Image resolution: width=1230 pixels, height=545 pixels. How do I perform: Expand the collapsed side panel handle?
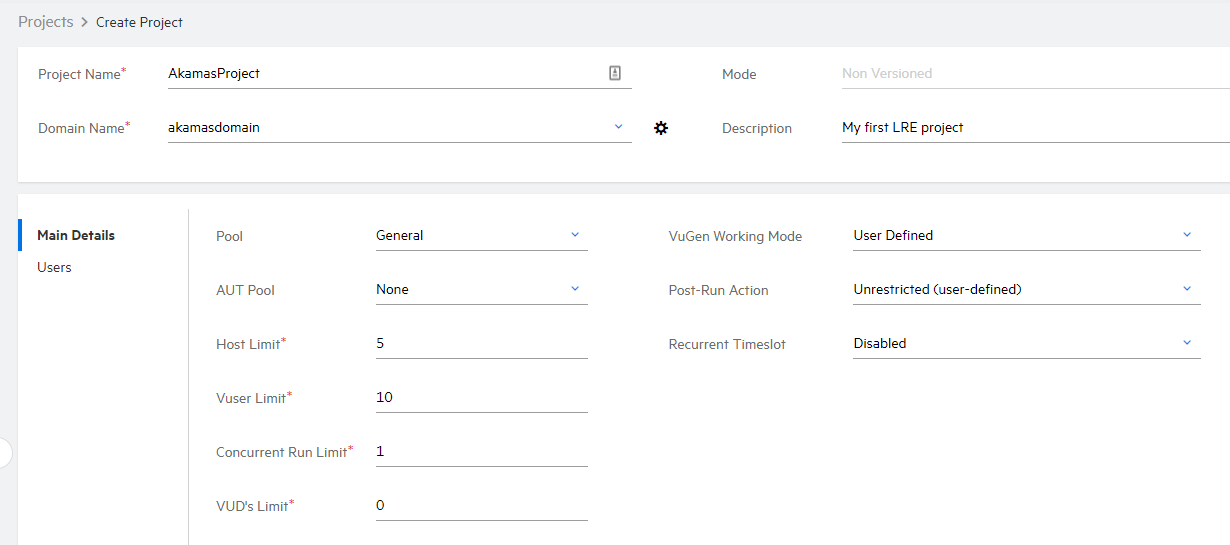pyautogui.click(x=4, y=452)
